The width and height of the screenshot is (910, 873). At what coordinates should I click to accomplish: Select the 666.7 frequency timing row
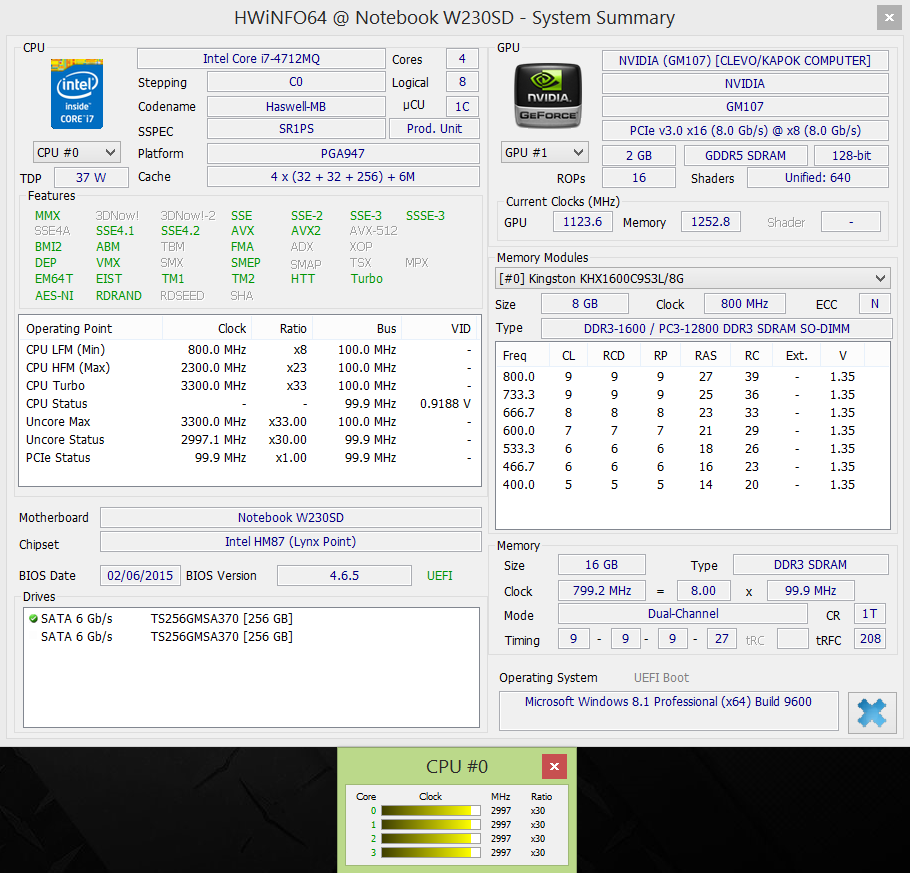click(x=692, y=413)
